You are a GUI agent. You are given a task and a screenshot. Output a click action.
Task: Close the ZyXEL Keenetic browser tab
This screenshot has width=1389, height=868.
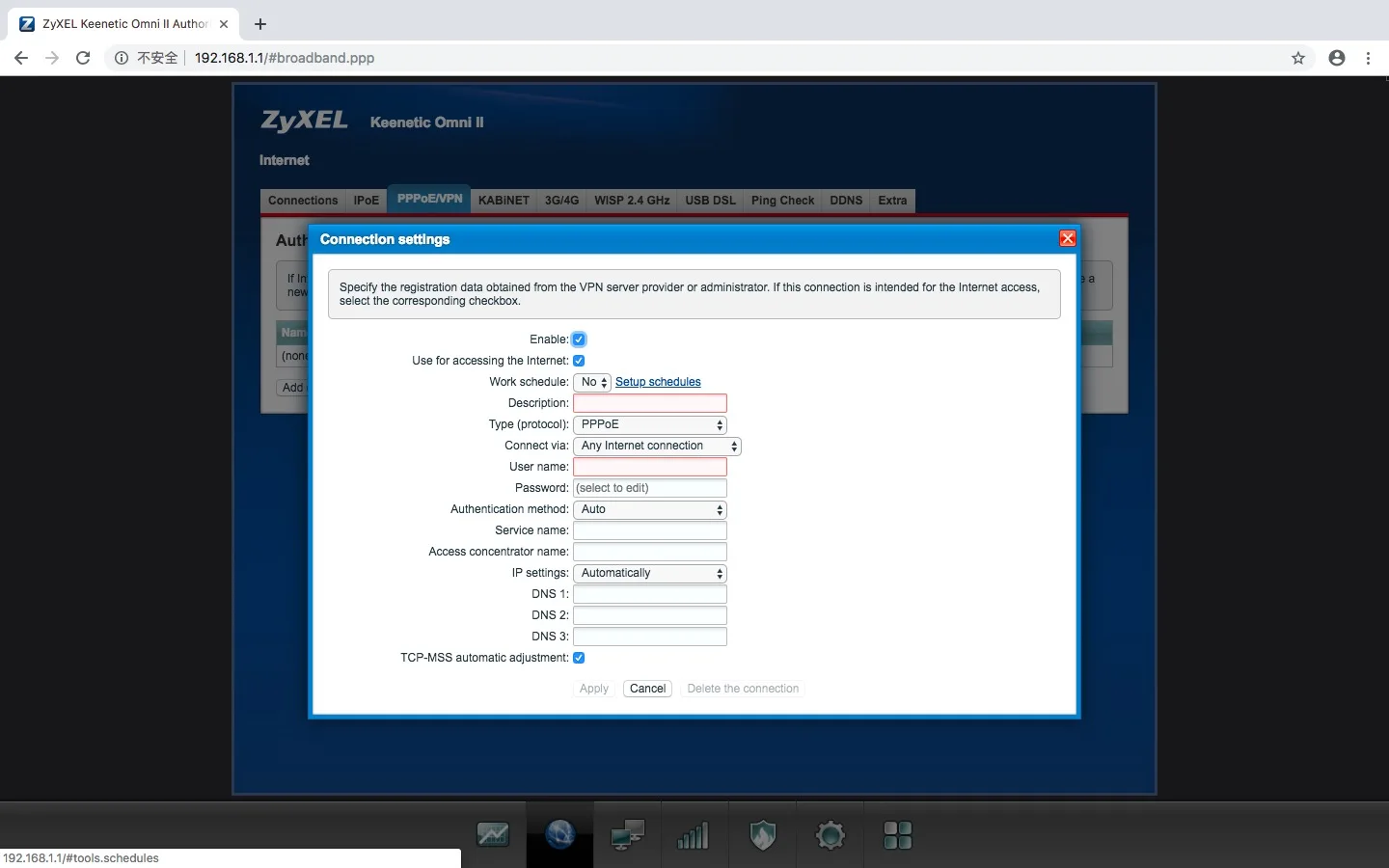click(x=224, y=24)
